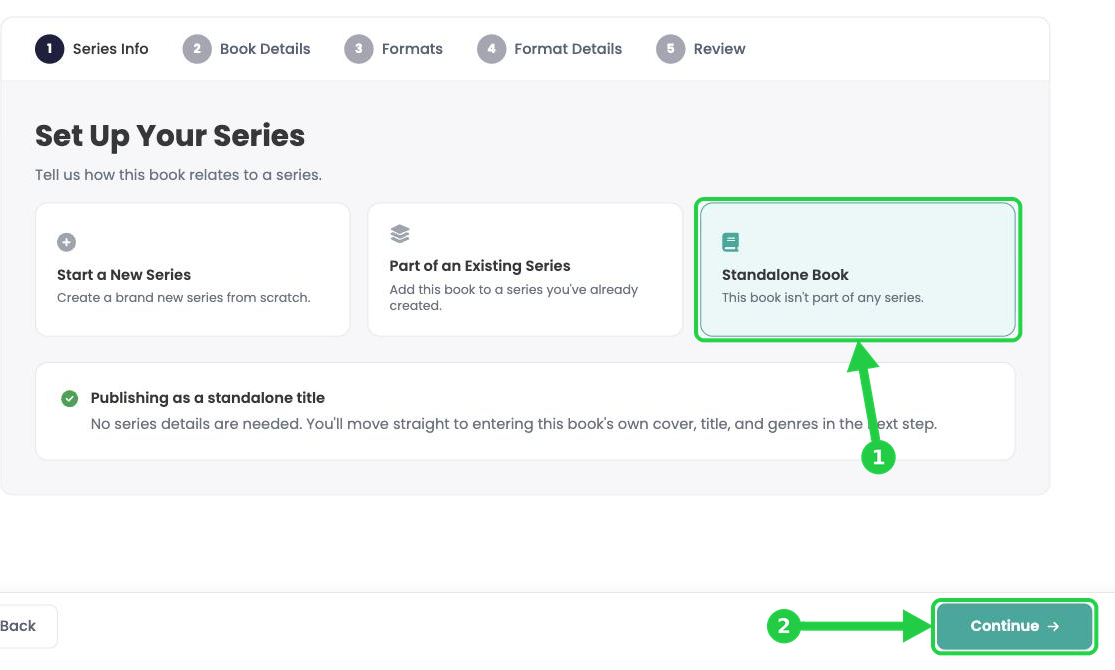Image resolution: width=1115 pixels, height=670 pixels.
Task: Open the Format Details step
Action: coord(550,49)
